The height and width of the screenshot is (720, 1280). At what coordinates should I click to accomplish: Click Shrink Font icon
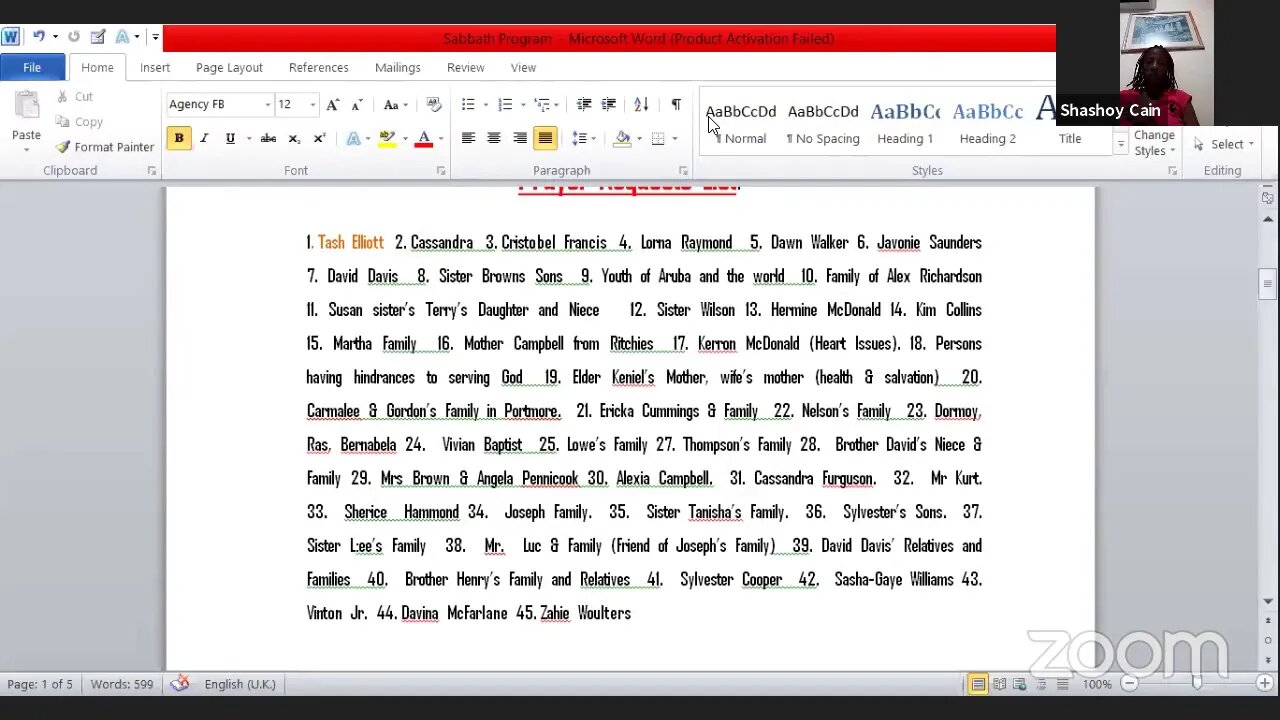pyautogui.click(x=356, y=104)
